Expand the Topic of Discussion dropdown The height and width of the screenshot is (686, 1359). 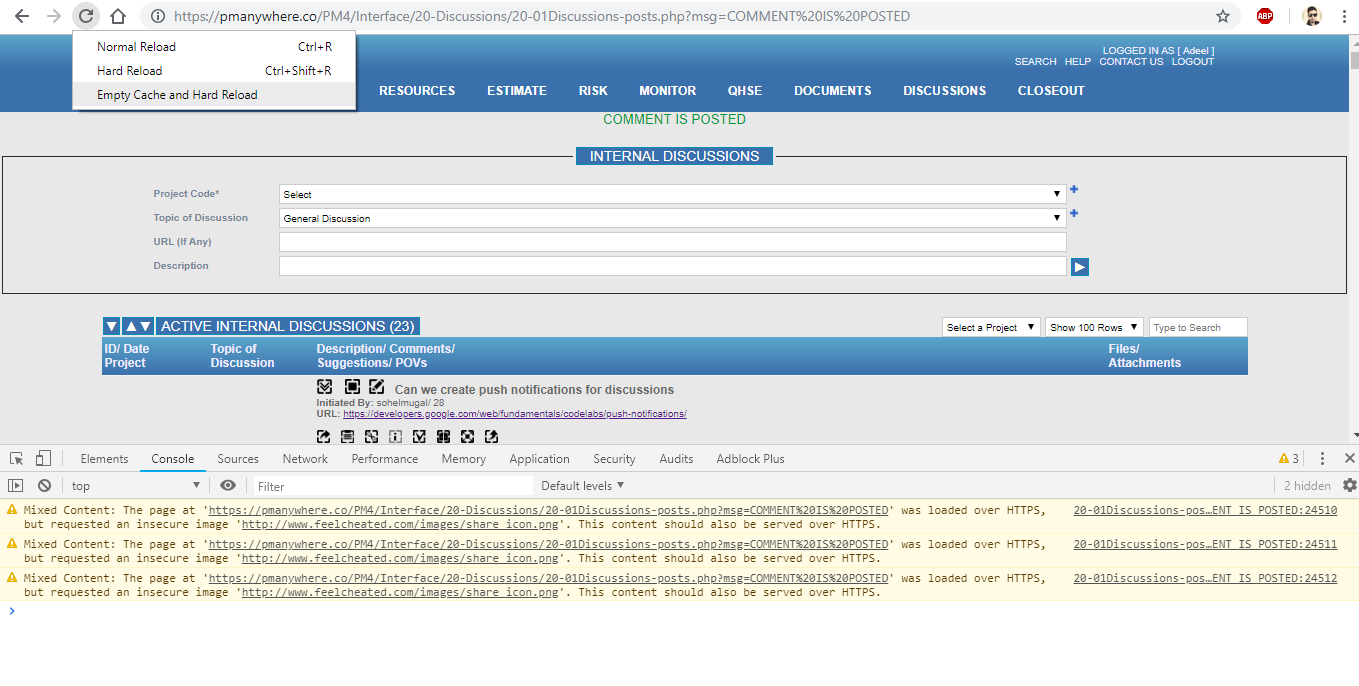click(672, 218)
